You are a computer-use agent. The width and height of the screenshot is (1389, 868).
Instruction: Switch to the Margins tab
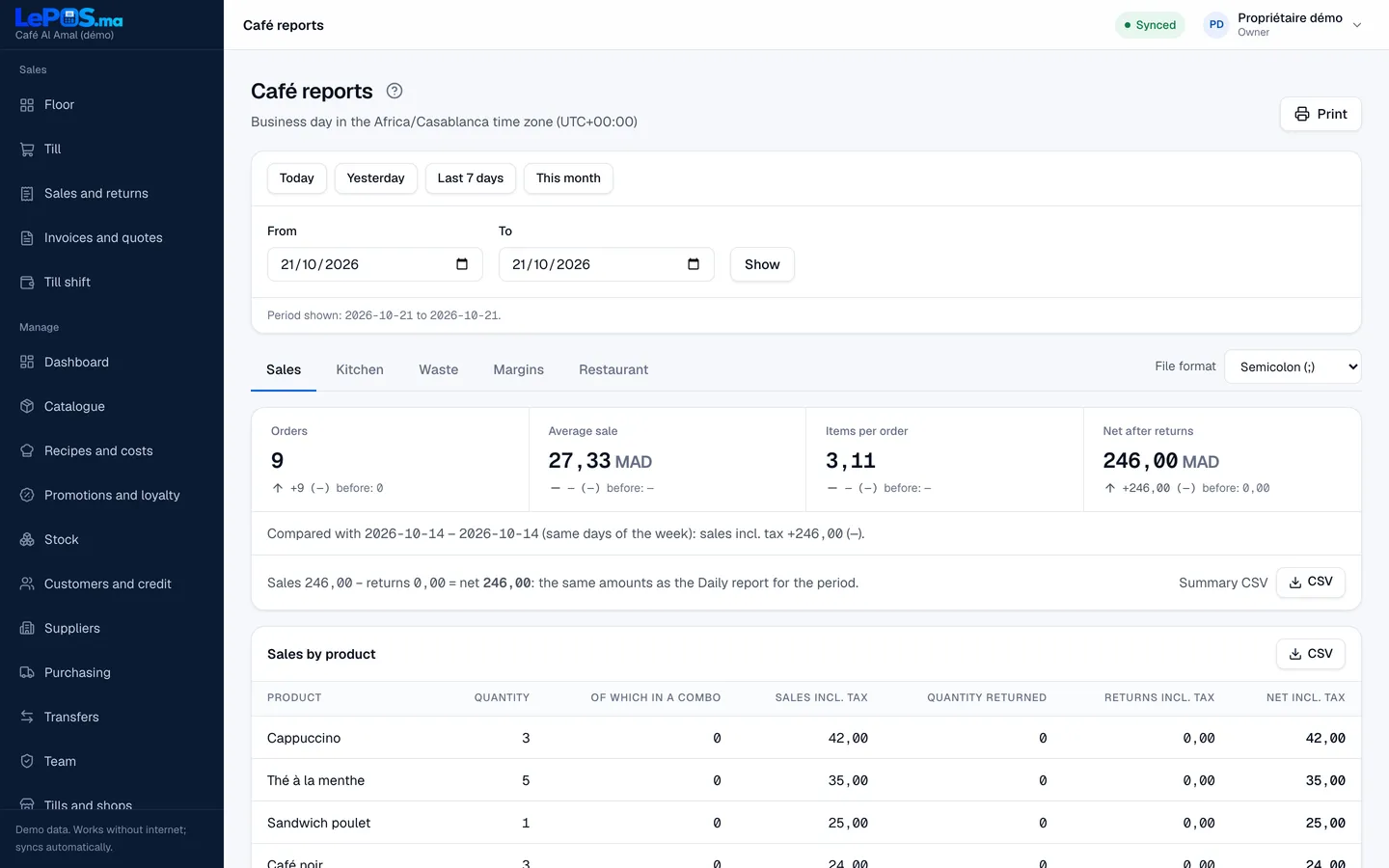tap(519, 370)
